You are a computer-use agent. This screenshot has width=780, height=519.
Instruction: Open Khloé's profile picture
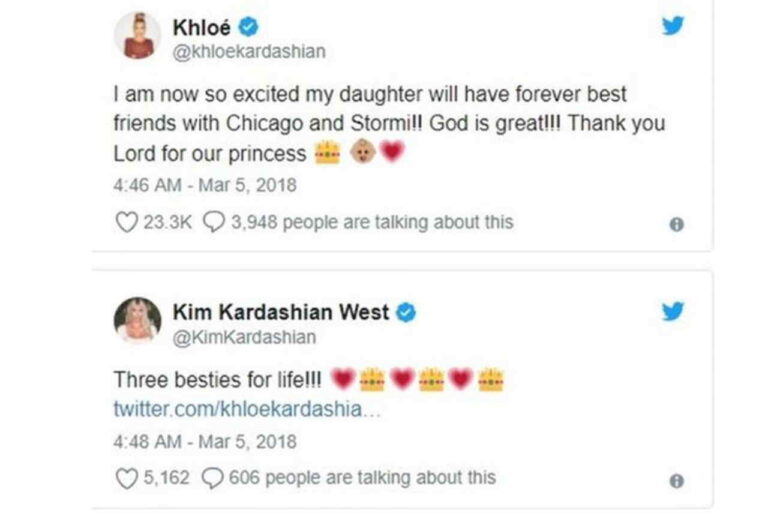pos(138,38)
